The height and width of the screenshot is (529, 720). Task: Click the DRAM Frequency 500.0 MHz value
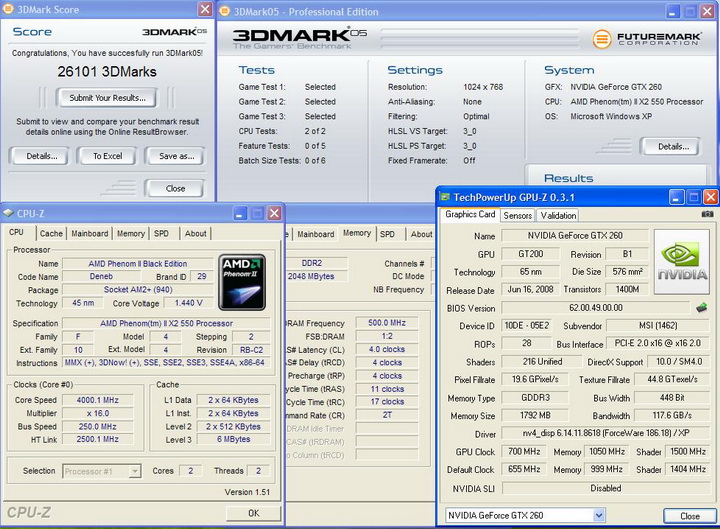[387, 323]
